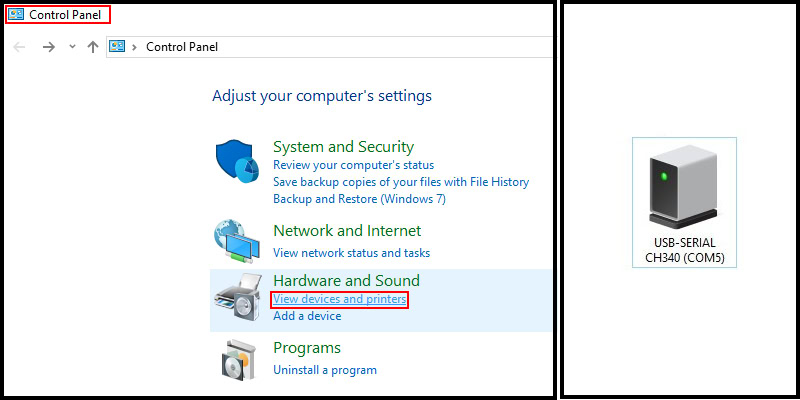This screenshot has width=800, height=400.
Task: Go up one level with Up arrow
Action: click(93, 47)
